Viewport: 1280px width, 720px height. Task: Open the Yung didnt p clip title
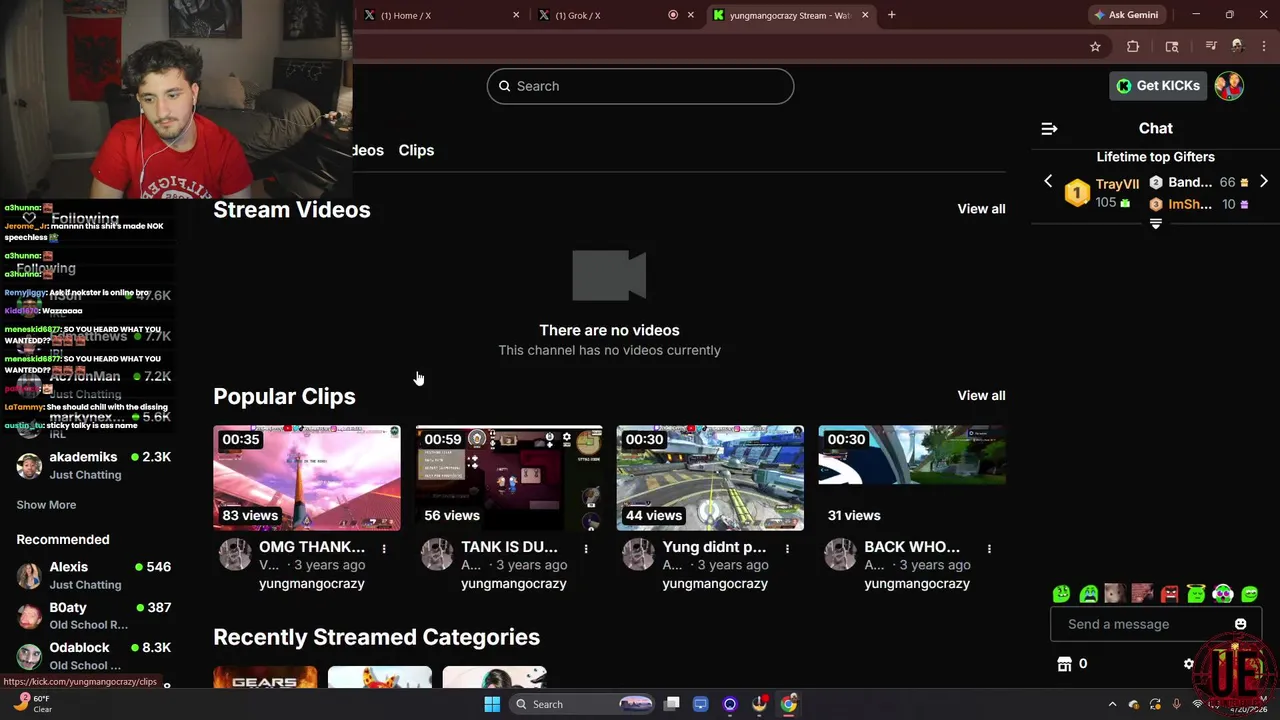[714, 547]
